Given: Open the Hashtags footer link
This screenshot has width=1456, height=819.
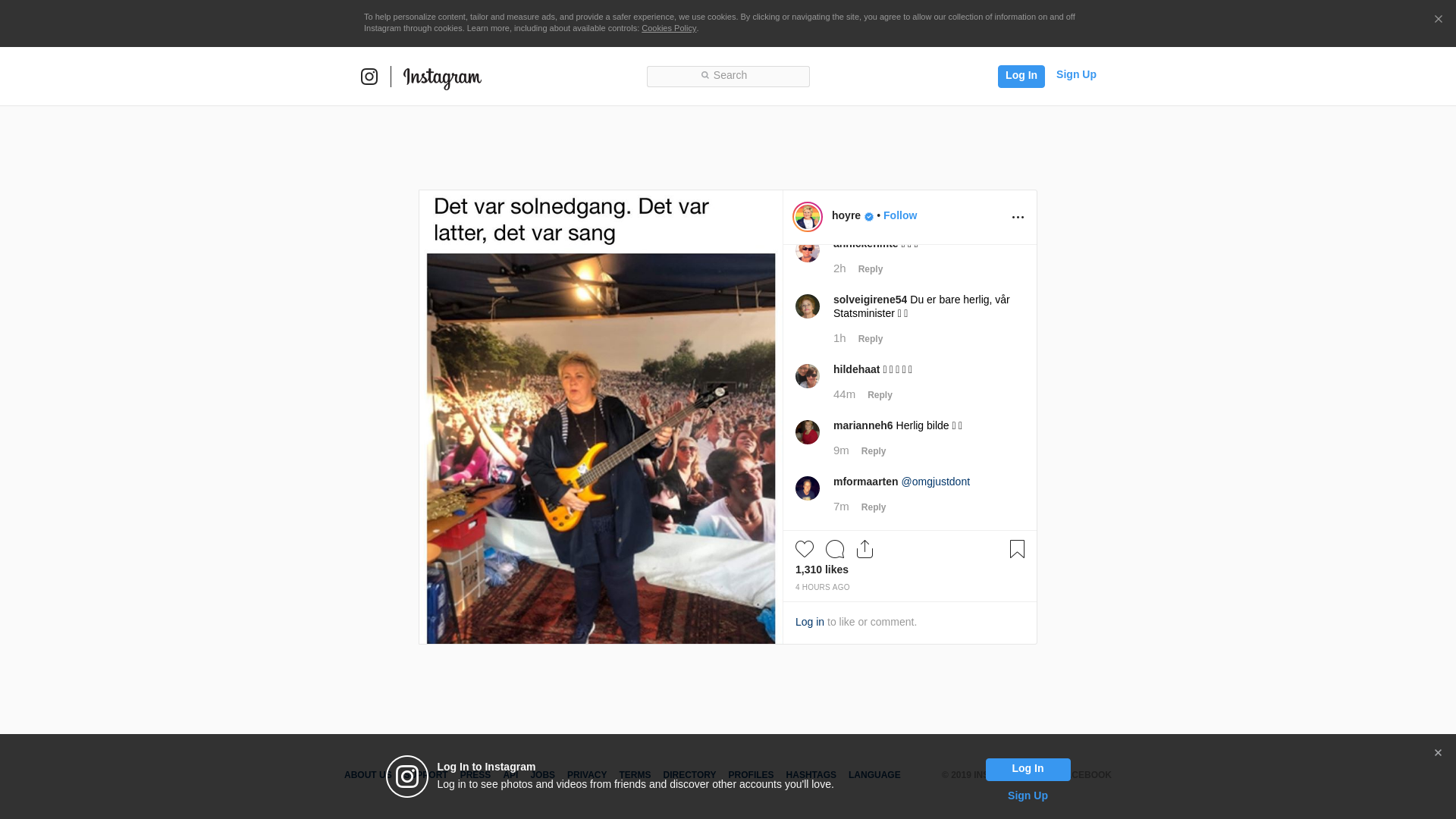Looking at the screenshot, I should click(x=811, y=775).
